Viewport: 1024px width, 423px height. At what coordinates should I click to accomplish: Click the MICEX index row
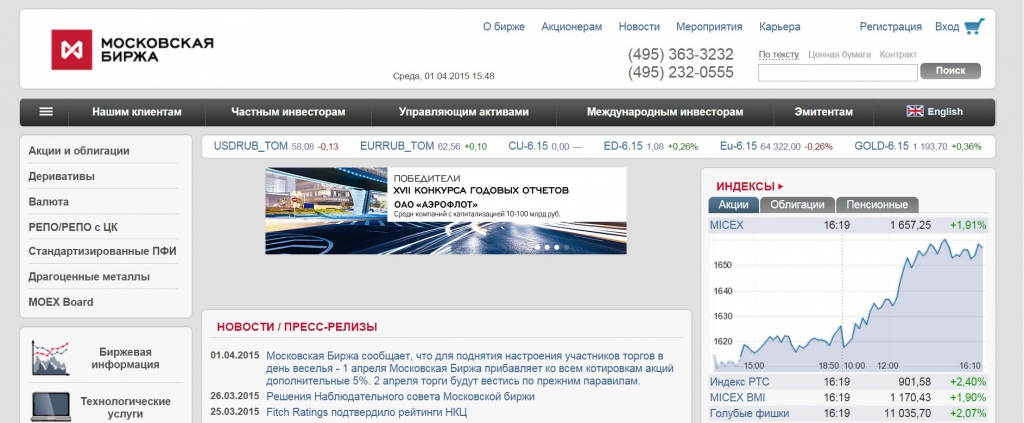[848, 225]
